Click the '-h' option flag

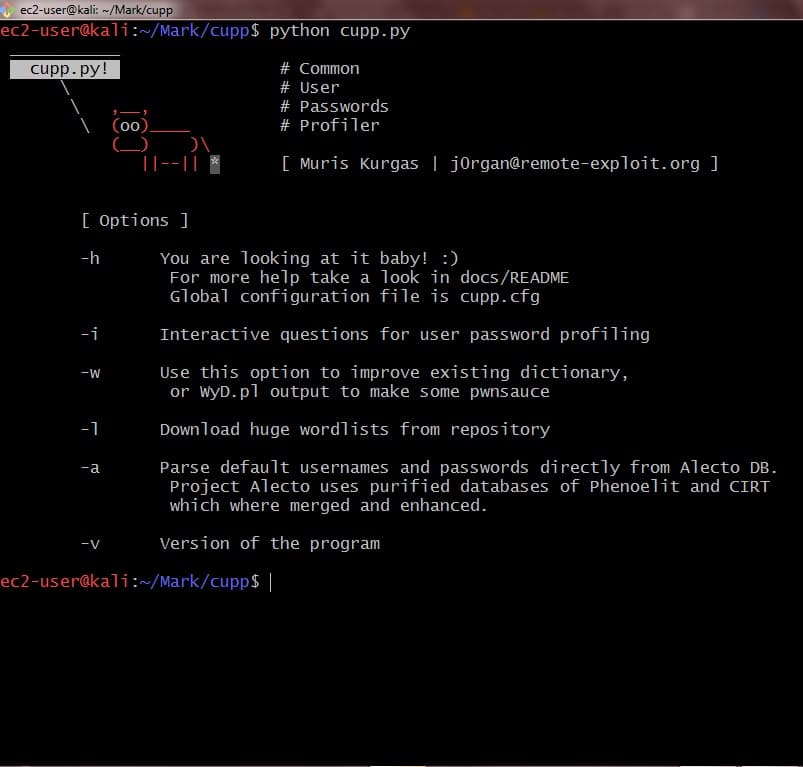(90, 258)
